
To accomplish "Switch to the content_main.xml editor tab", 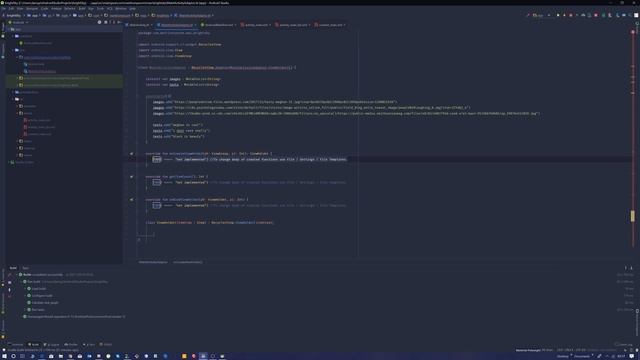I will coord(331,25).
